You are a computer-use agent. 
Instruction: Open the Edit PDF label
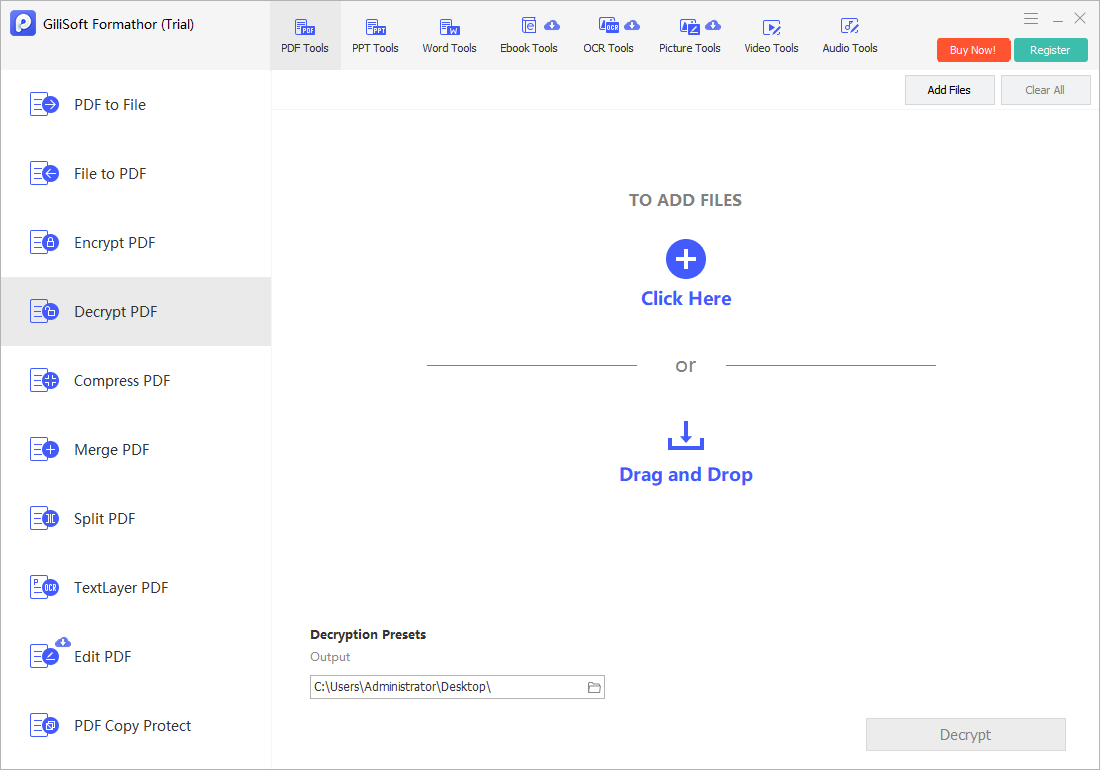pyautogui.click(x=102, y=657)
